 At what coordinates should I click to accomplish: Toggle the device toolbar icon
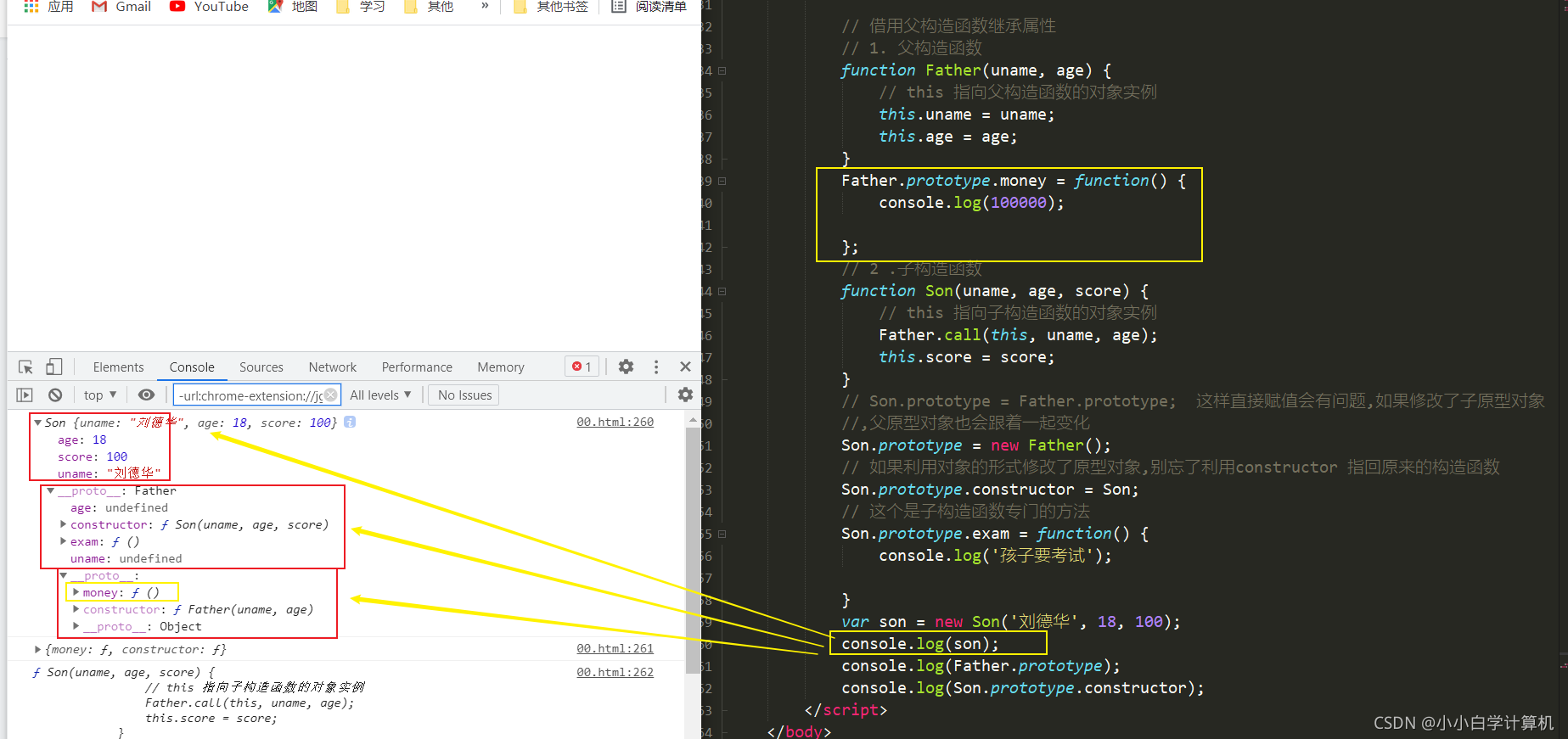pyautogui.click(x=53, y=367)
